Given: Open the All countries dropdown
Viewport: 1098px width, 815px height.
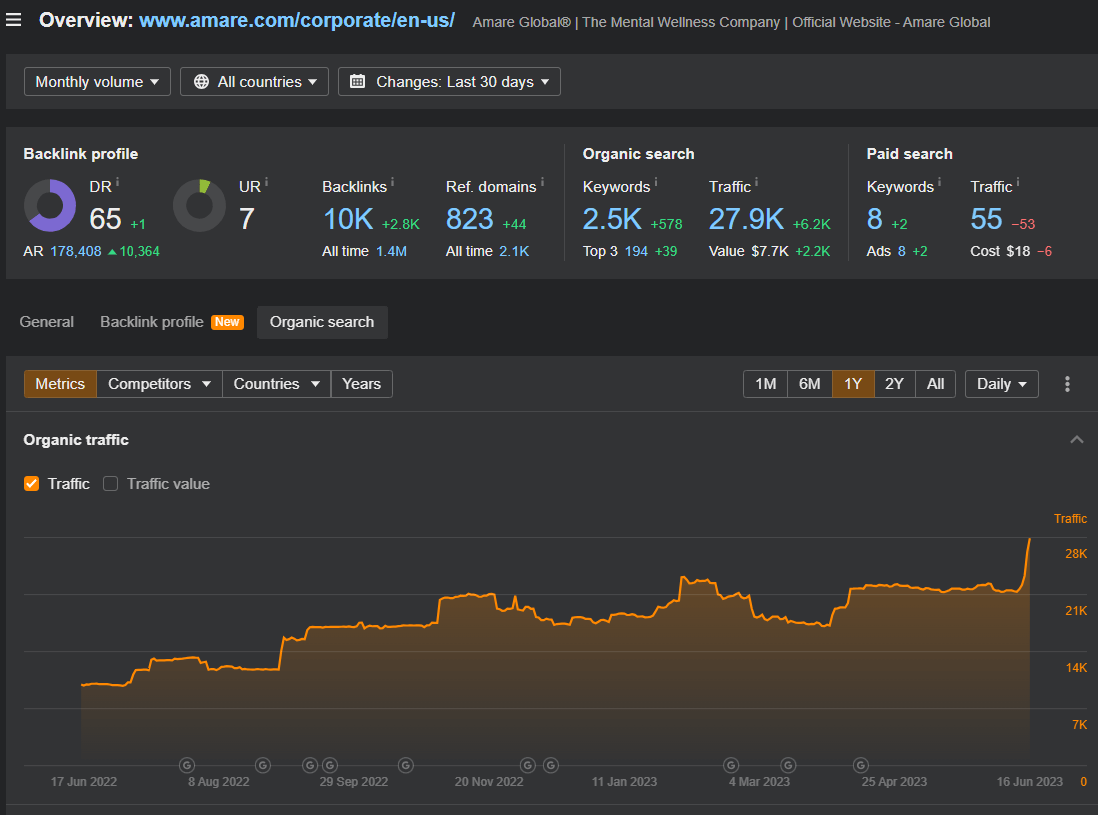Looking at the screenshot, I should coord(254,82).
